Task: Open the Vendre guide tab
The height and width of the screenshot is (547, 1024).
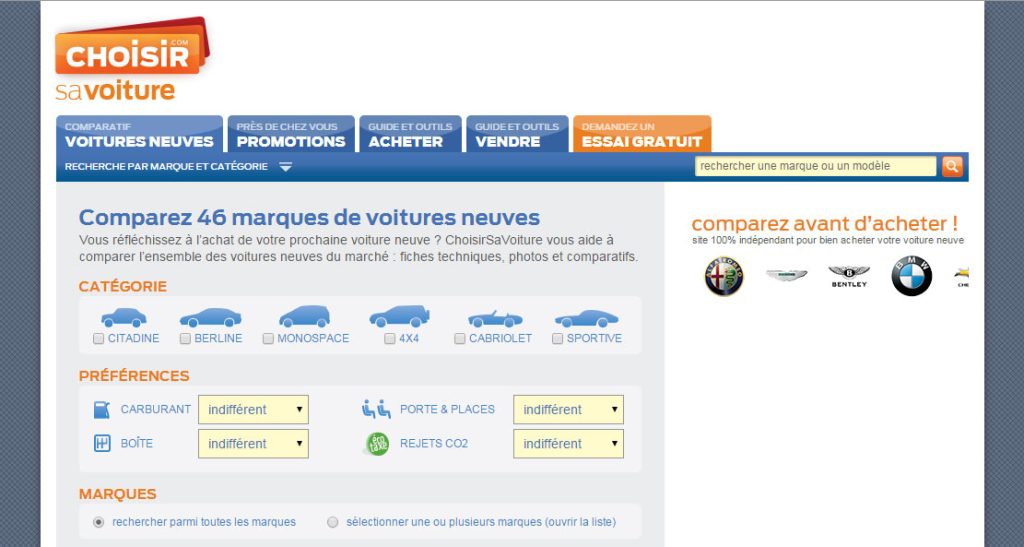Action: tap(517, 134)
